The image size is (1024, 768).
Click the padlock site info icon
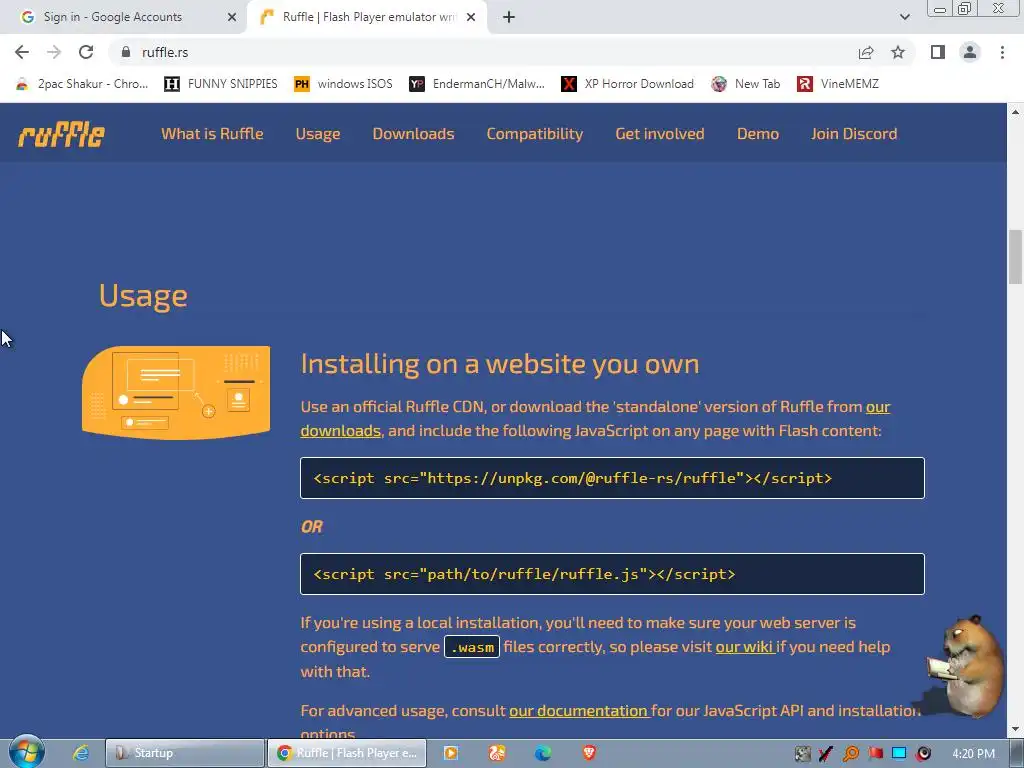click(x=126, y=52)
